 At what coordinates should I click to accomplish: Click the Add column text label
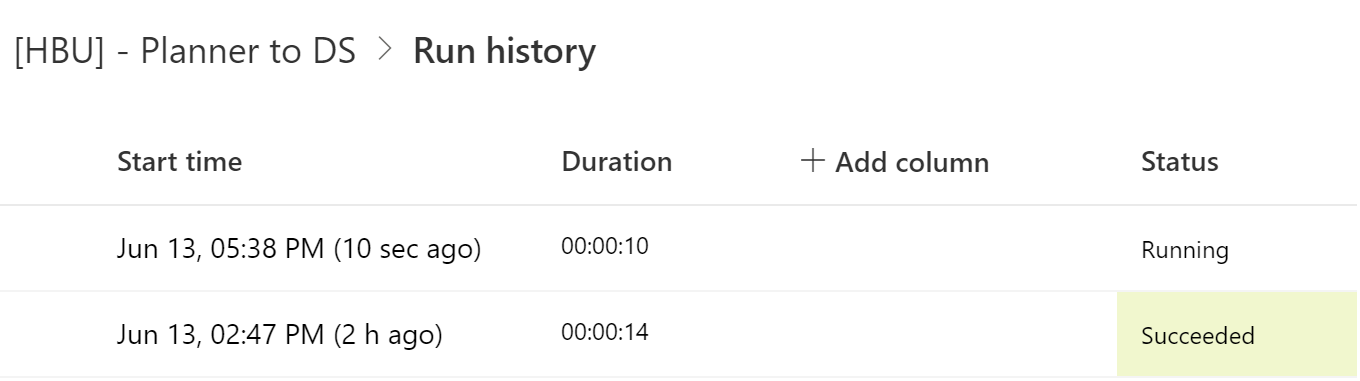click(x=912, y=162)
